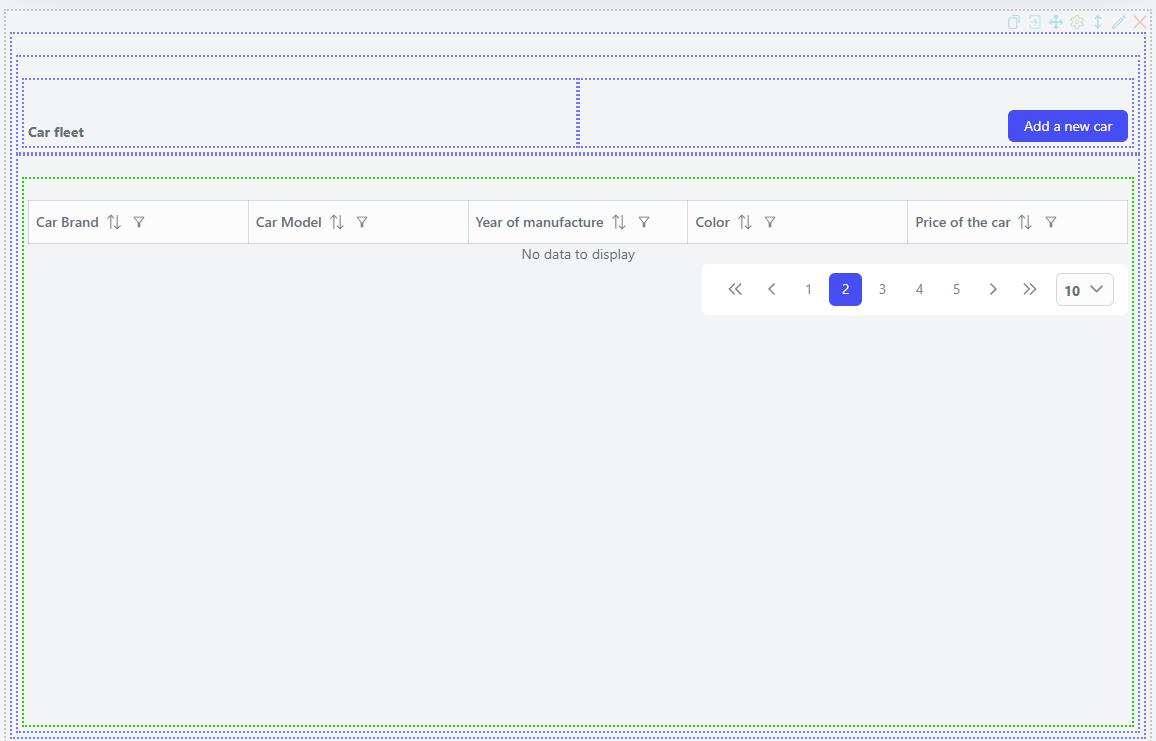Go to the next page arrow

click(993, 290)
